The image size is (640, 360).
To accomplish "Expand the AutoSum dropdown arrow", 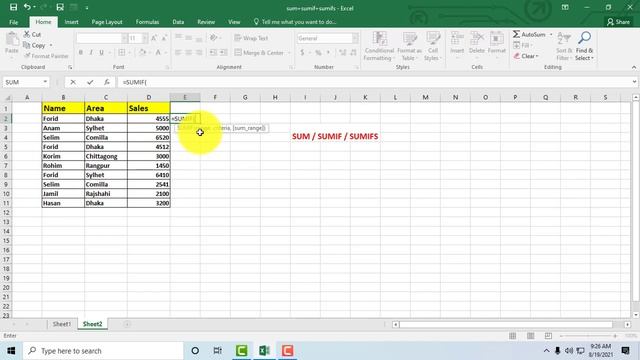I will pos(551,34).
